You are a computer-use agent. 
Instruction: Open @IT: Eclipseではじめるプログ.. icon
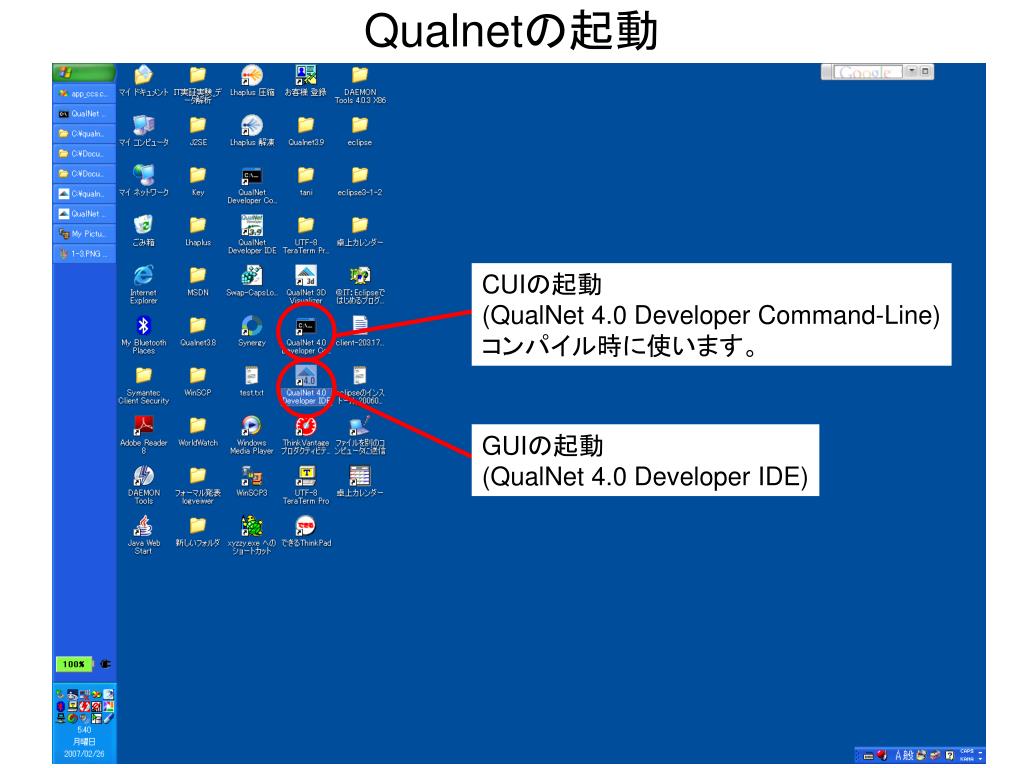[x=360, y=285]
